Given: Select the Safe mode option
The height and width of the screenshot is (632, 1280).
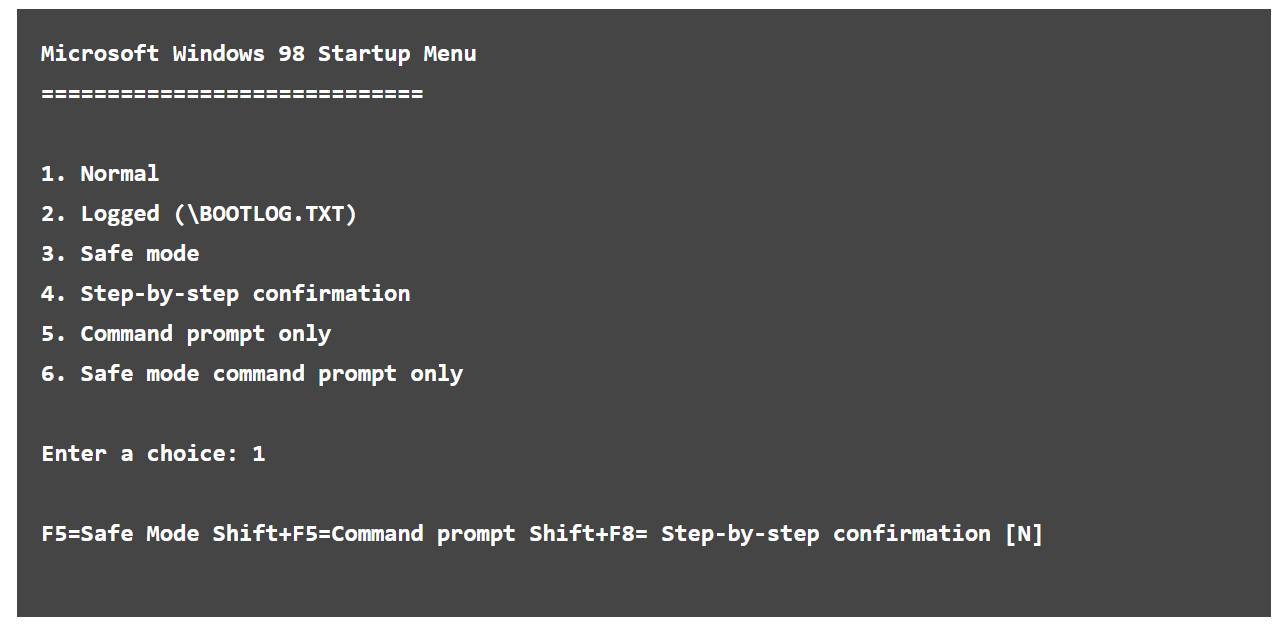Looking at the screenshot, I should [139, 254].
